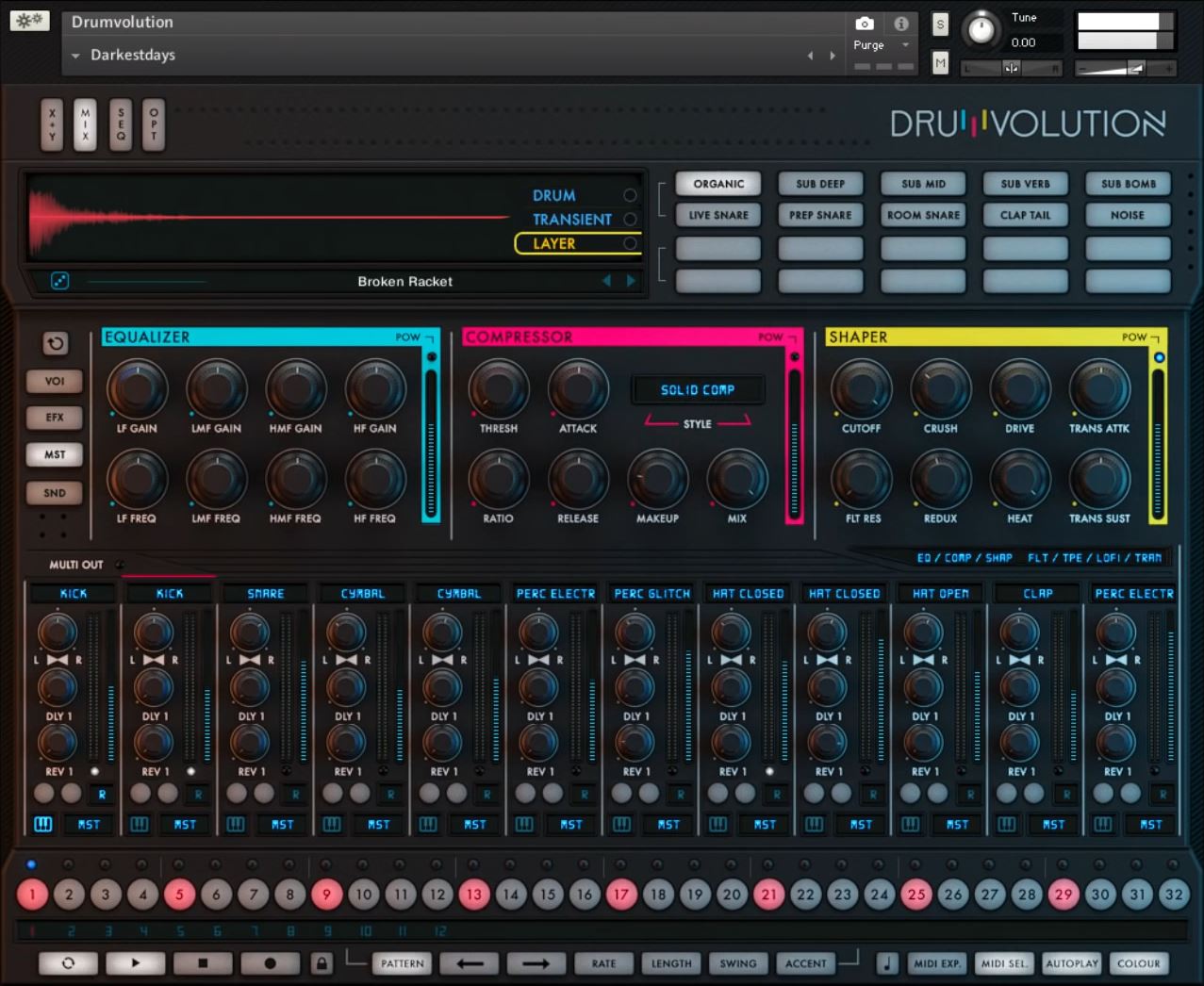Click the pan icon in SNARE channel
This screenshot has height=986, width=1204.
pos(250,660)
